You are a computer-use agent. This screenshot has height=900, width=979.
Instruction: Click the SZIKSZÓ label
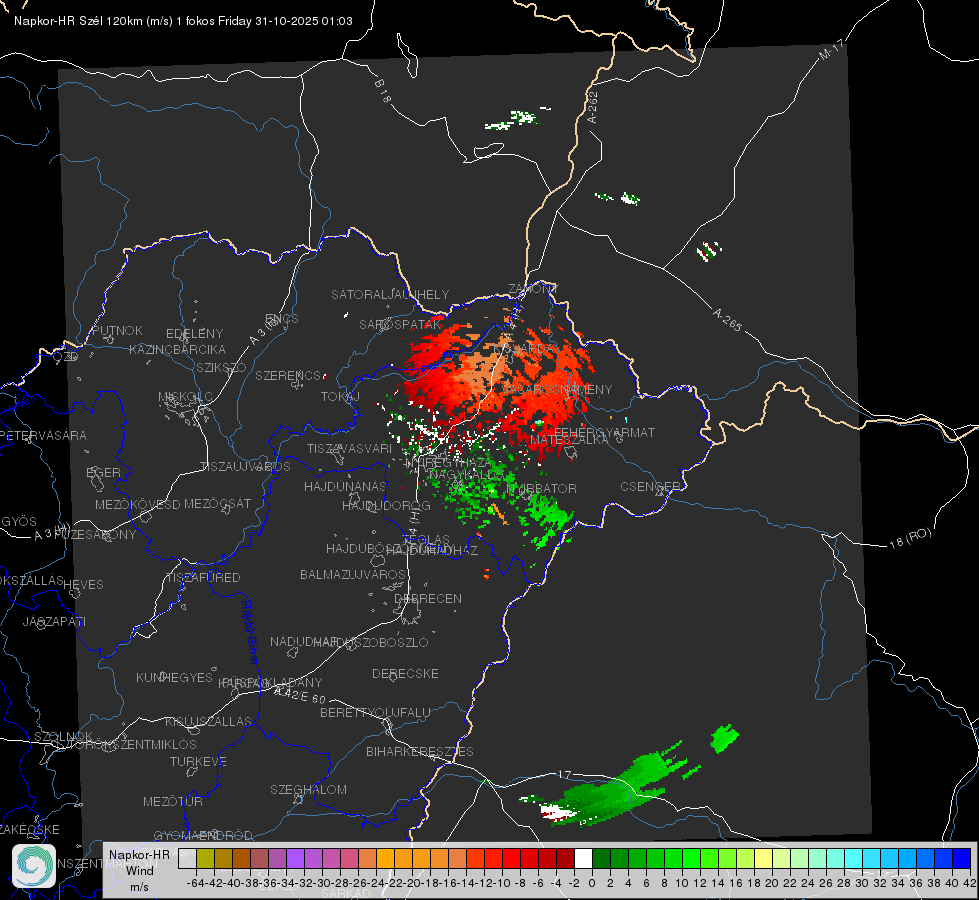pyautogui.click(x=222, y=367)
